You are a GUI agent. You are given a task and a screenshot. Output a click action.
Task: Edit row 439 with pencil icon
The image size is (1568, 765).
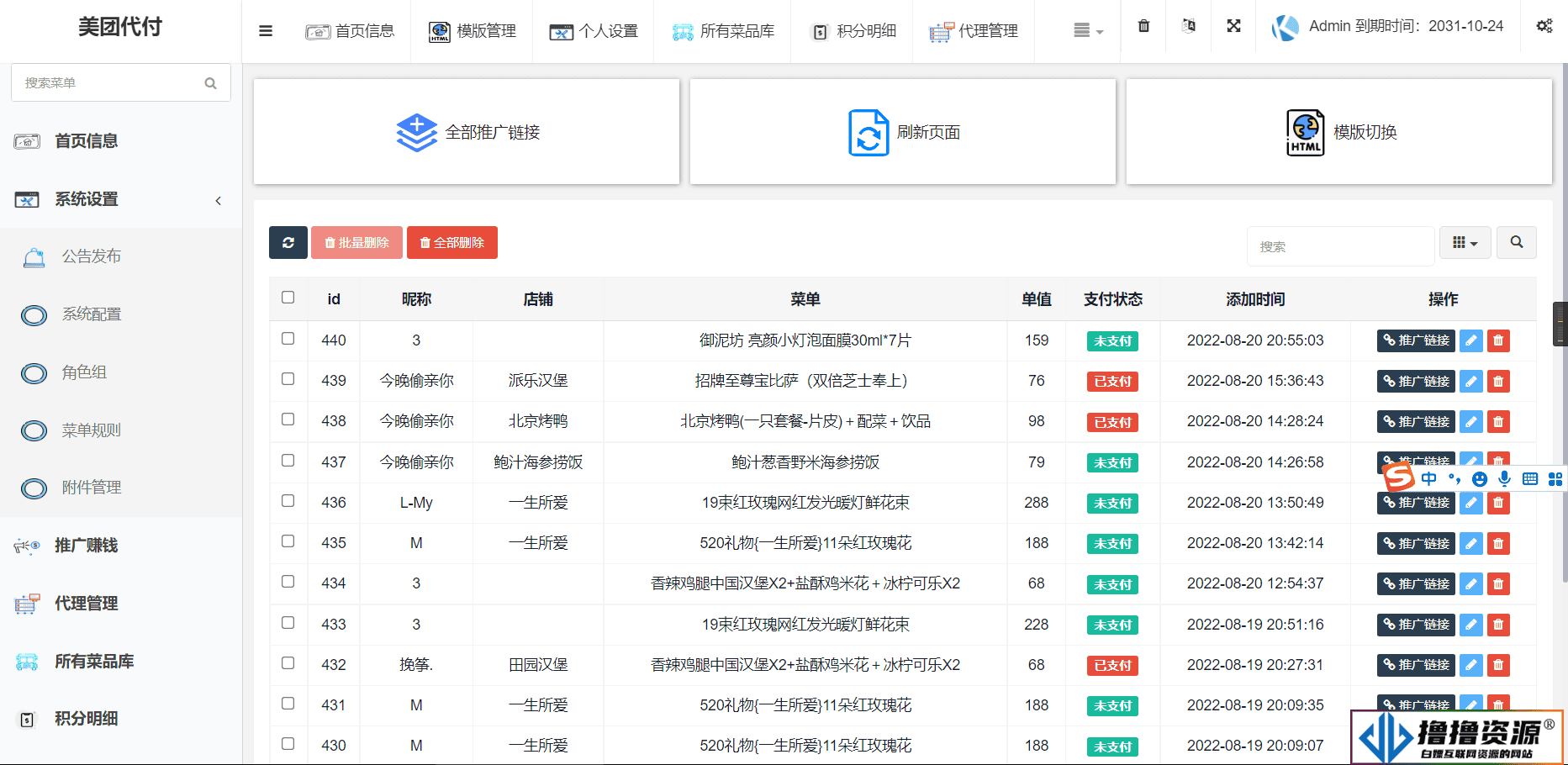(x=1470, y=382)
